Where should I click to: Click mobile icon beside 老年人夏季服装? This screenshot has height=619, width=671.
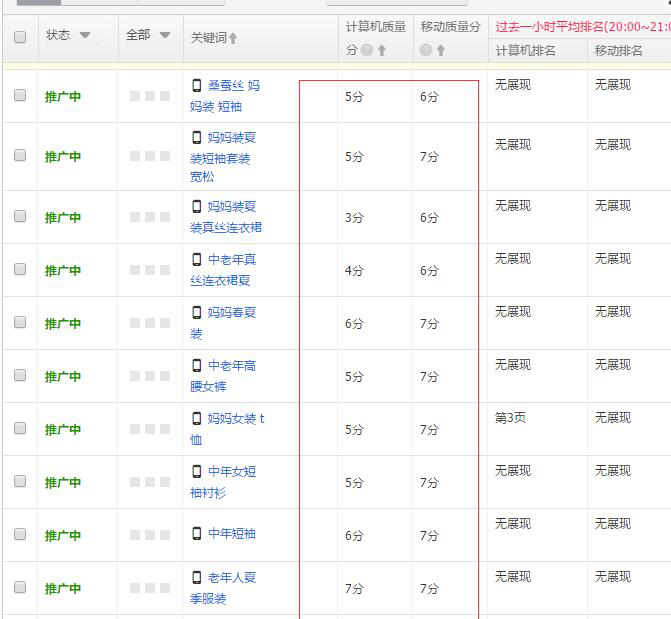(196, 577)
